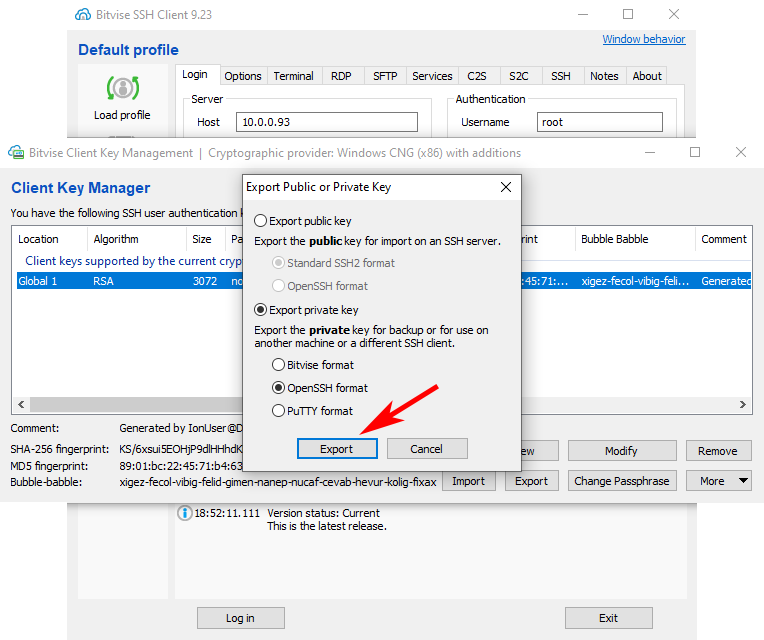Click the key list horizontal scrollbar right arrow
Image resolution: width=764 pixels, height=640 pixels.
coord(743,404)
